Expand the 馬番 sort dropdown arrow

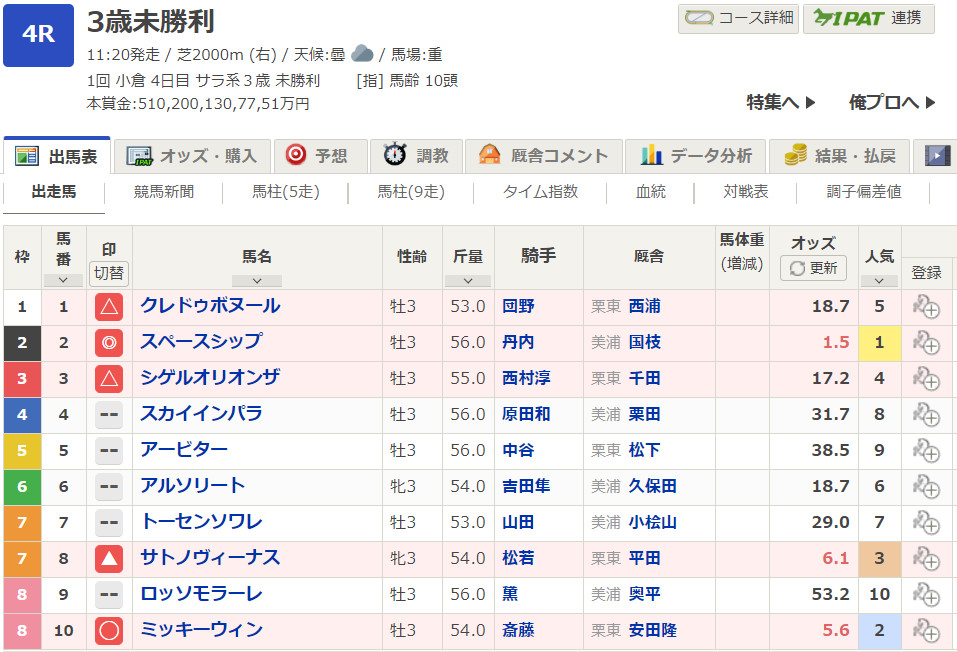point(63,281)
